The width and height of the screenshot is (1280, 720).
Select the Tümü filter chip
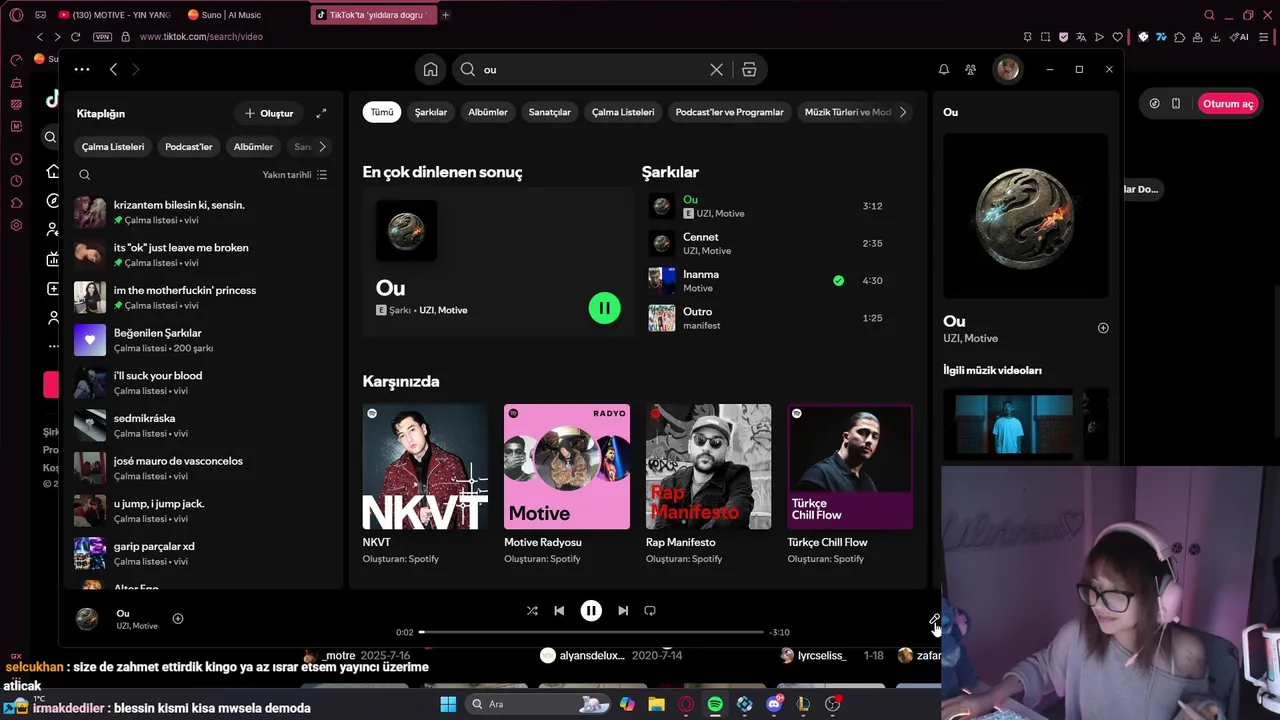[x=382, y=112]
